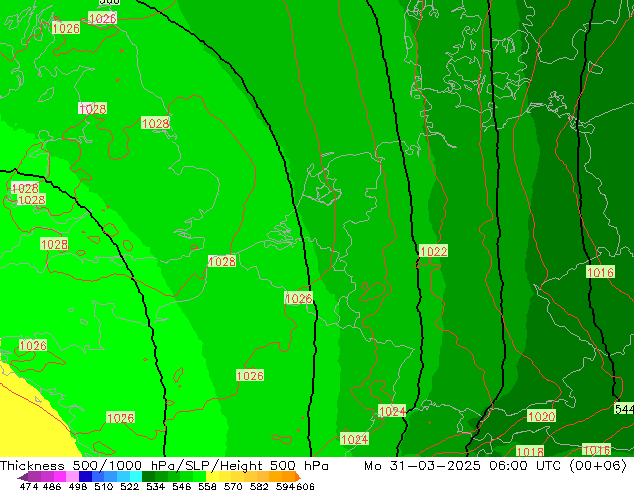This screenshot has height=490, width=634.
Task: Click the 510 legend value
Action: (104, 486)
